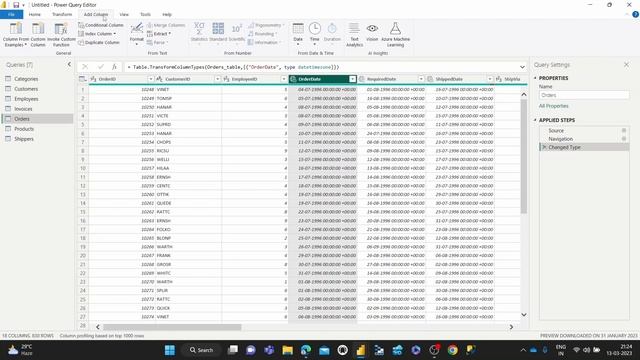Image resolution: width=640 pixels, height=360 pixels.
Task: Click CustomerID data type icon
Action: tap(159, 79)
